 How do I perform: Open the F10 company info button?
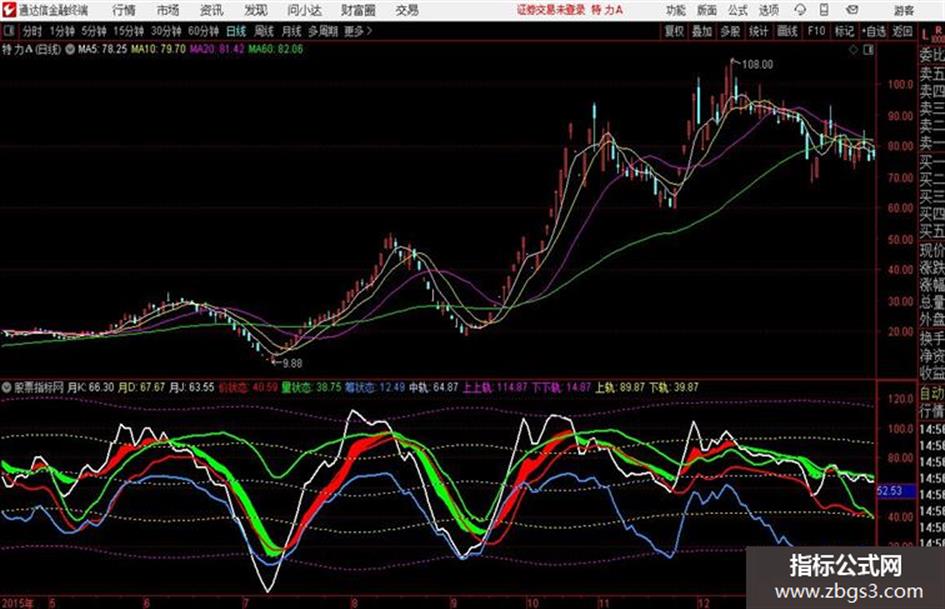pos(816,31)
